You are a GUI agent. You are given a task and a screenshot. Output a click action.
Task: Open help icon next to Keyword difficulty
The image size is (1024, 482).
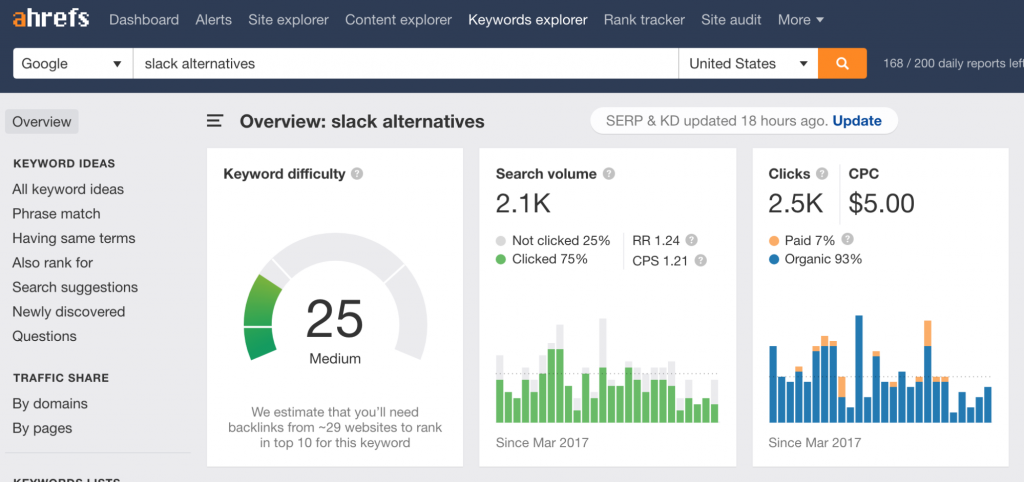[x=357, y=174]
